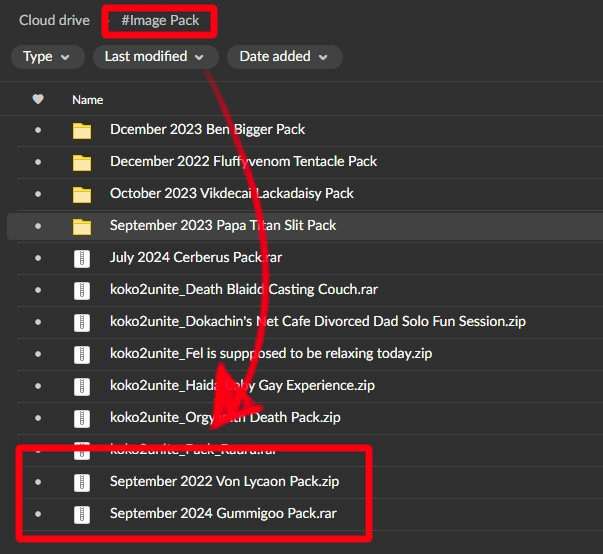The image size is (603, 554).
Task: Click archive icon of Orgy with Death Pack.zip
Action: coord(82,418)
